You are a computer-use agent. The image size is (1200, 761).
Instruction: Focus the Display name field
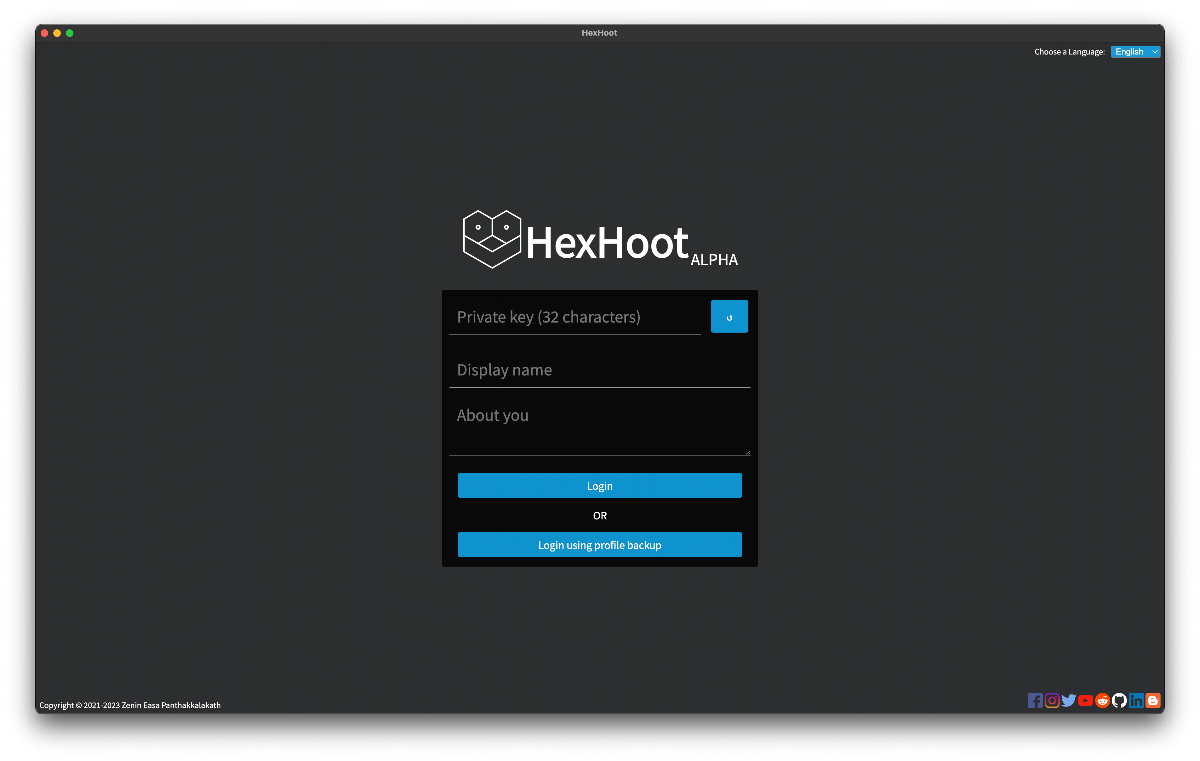click(600, 370)
